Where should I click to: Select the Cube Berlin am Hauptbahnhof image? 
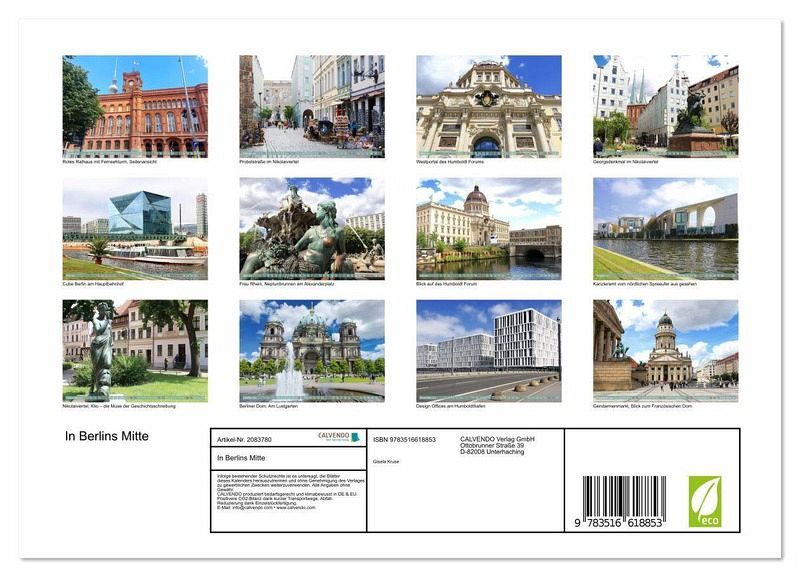pyautogui.click(x=135, y=229)
